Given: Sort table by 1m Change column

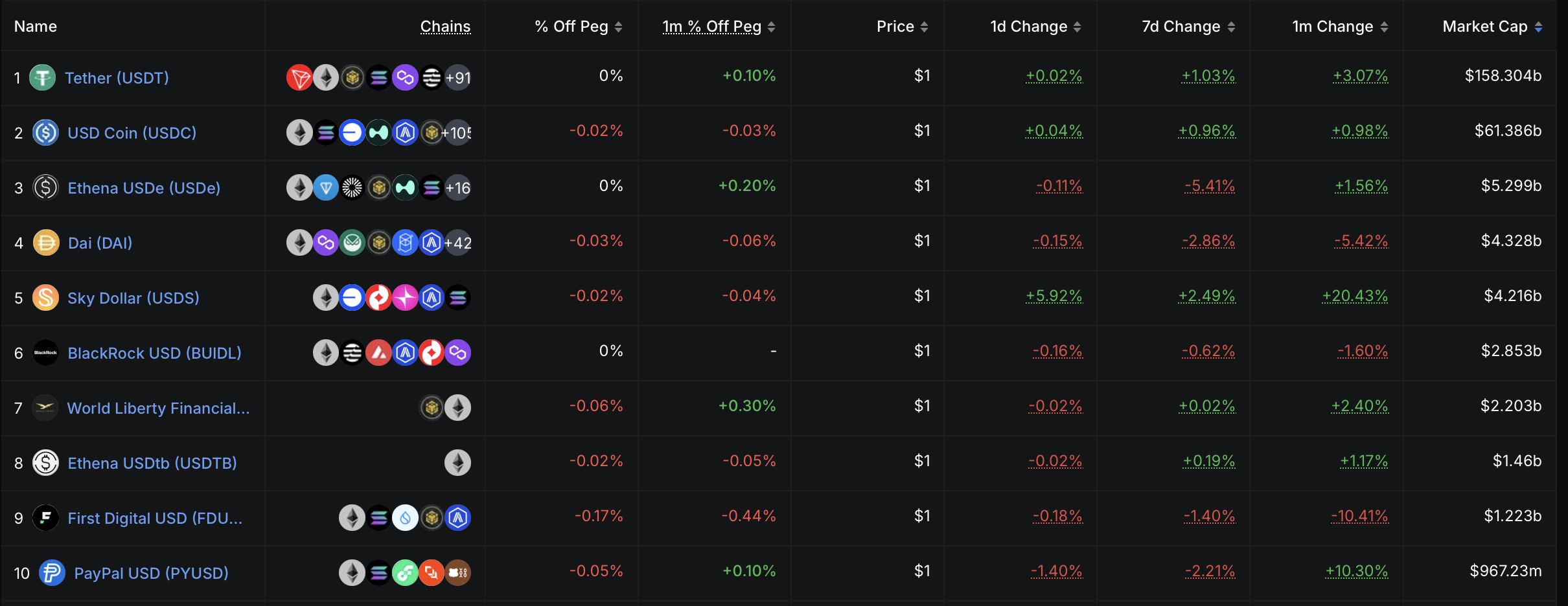Looking at the screenshot, I should click(x=1340, y=27).
